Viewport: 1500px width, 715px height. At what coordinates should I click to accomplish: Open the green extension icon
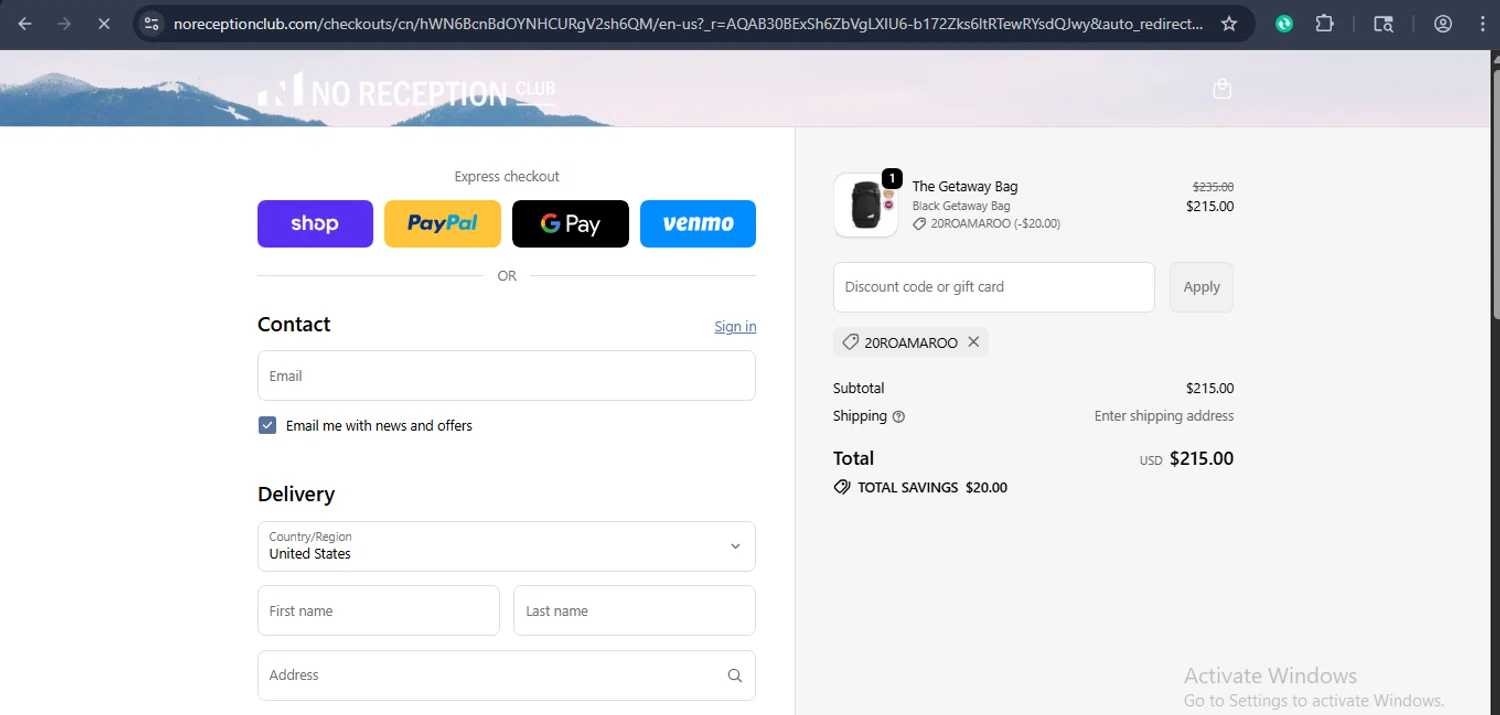point(1284,24)
